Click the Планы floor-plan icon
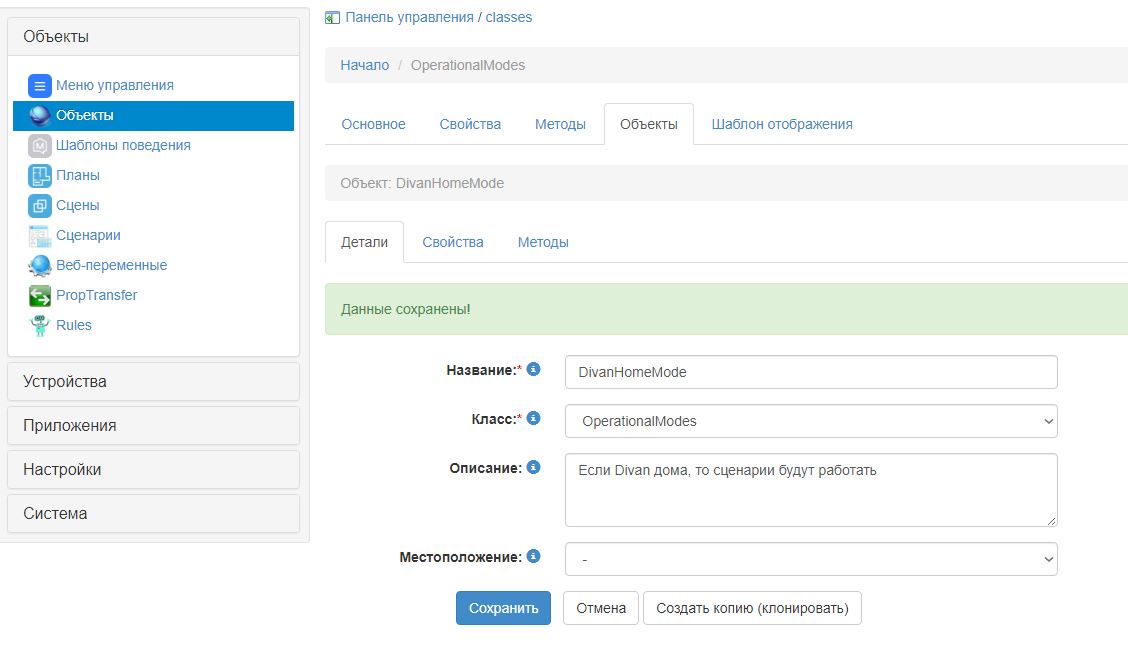Screen dimensions: 1128x658 click(x=40, y=176)
